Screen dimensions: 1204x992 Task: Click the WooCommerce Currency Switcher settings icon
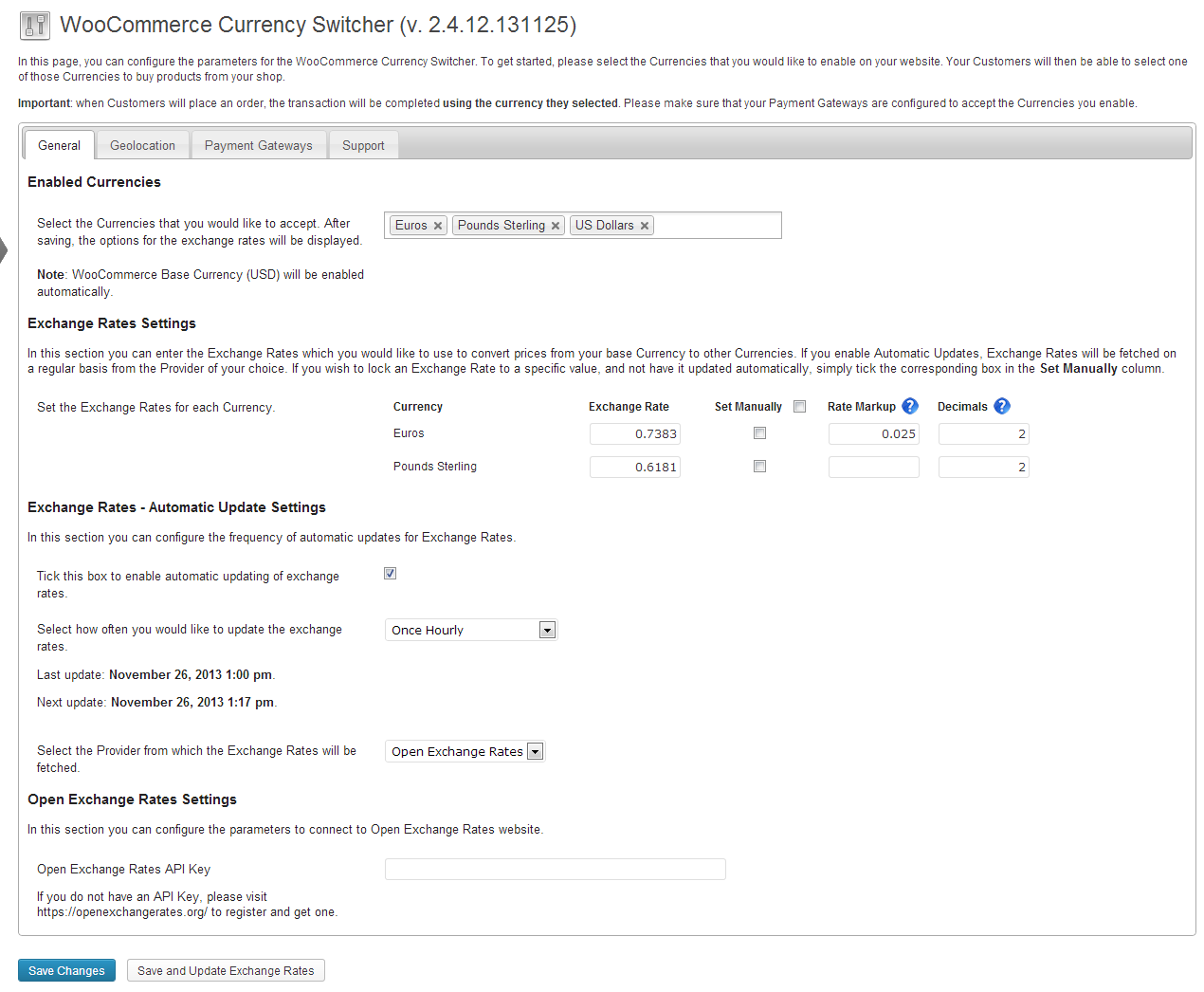click(35, 26)
